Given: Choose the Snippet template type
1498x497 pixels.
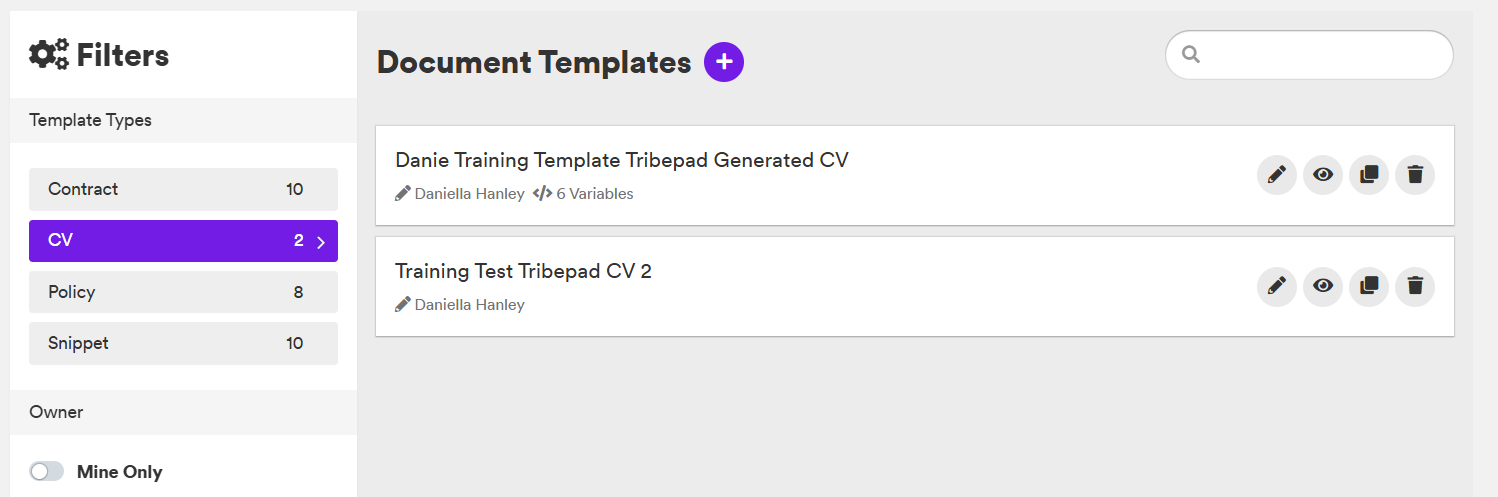Looking at the screenshot, I should (x=183, y=343).
